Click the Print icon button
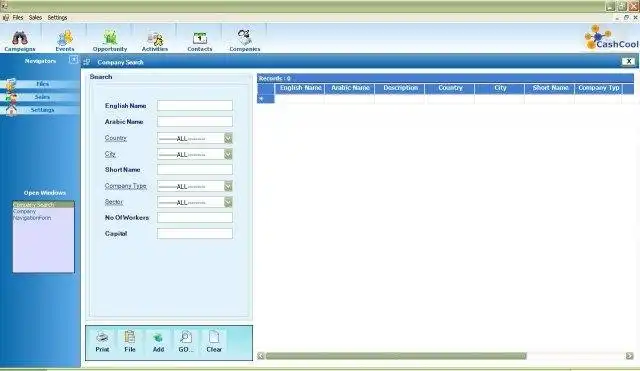This screenshot has height=371, width=640. 102,341
